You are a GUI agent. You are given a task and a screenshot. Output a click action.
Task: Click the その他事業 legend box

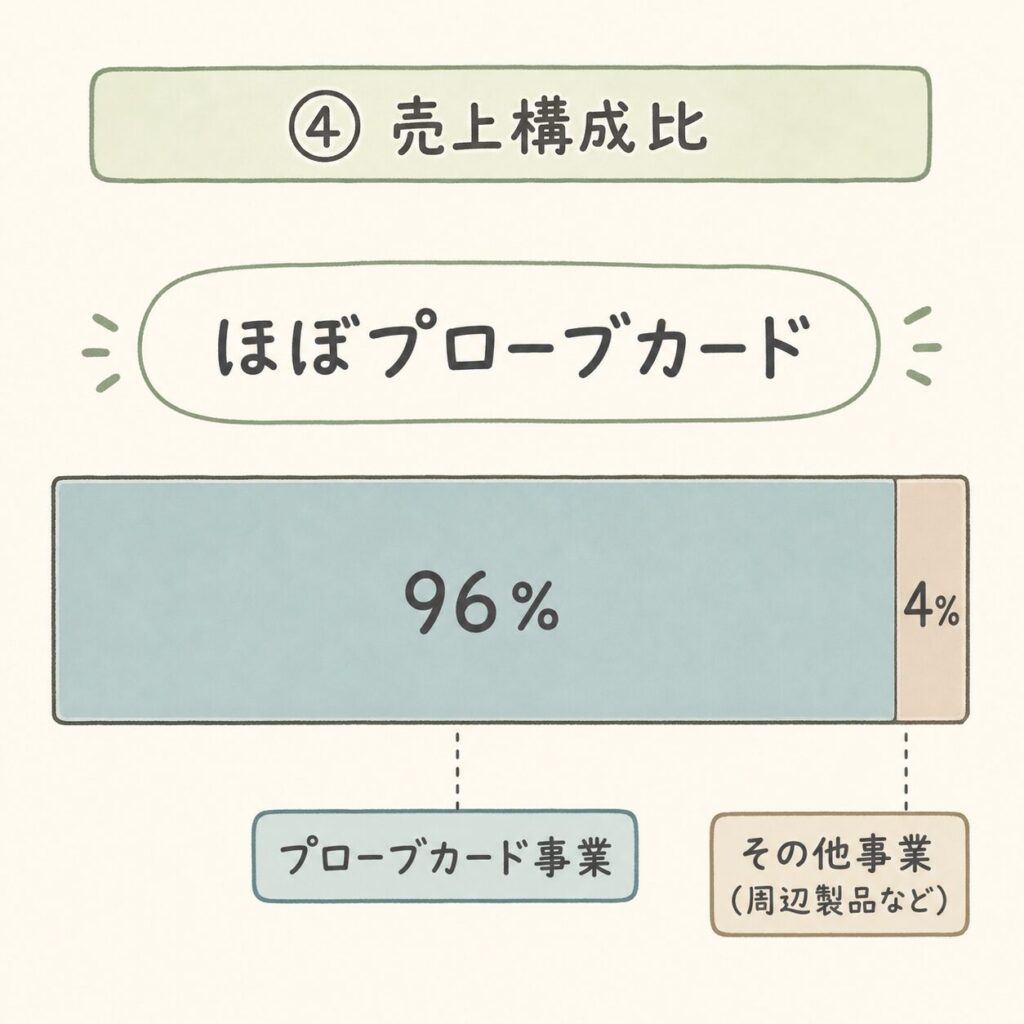839,874
